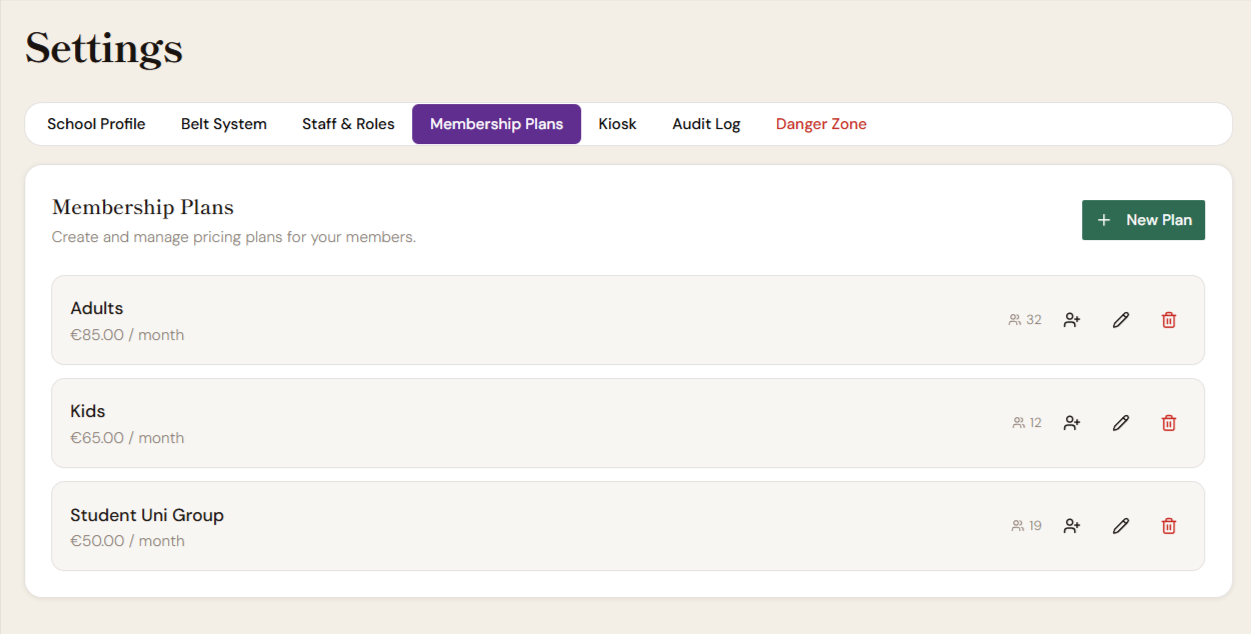Add a member to Student Uni Group
This screenshot has width=1251, height=634.
(1072, 526)
